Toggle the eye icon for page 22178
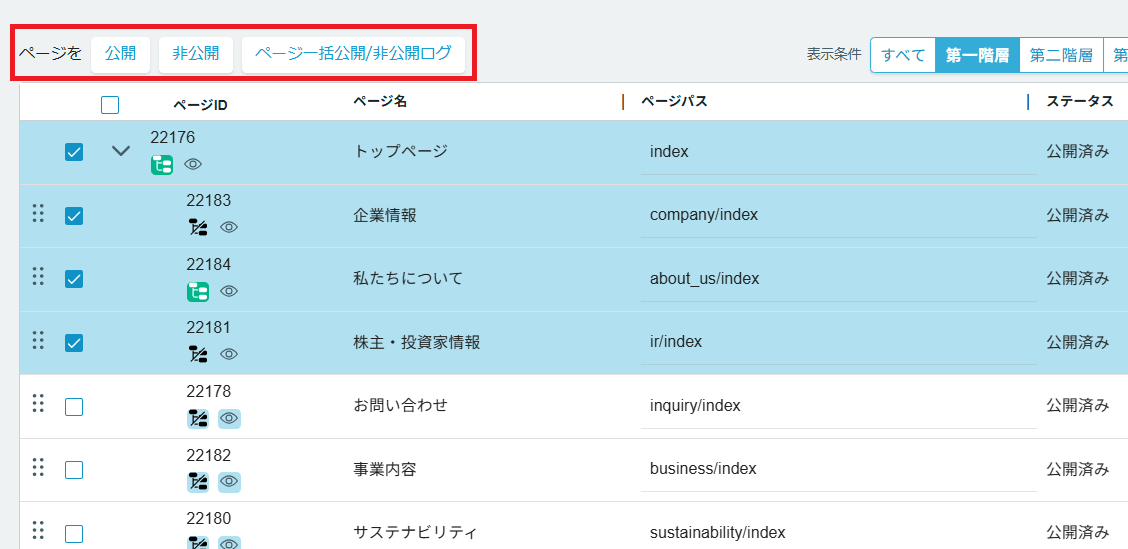 (x=229, y=418)
